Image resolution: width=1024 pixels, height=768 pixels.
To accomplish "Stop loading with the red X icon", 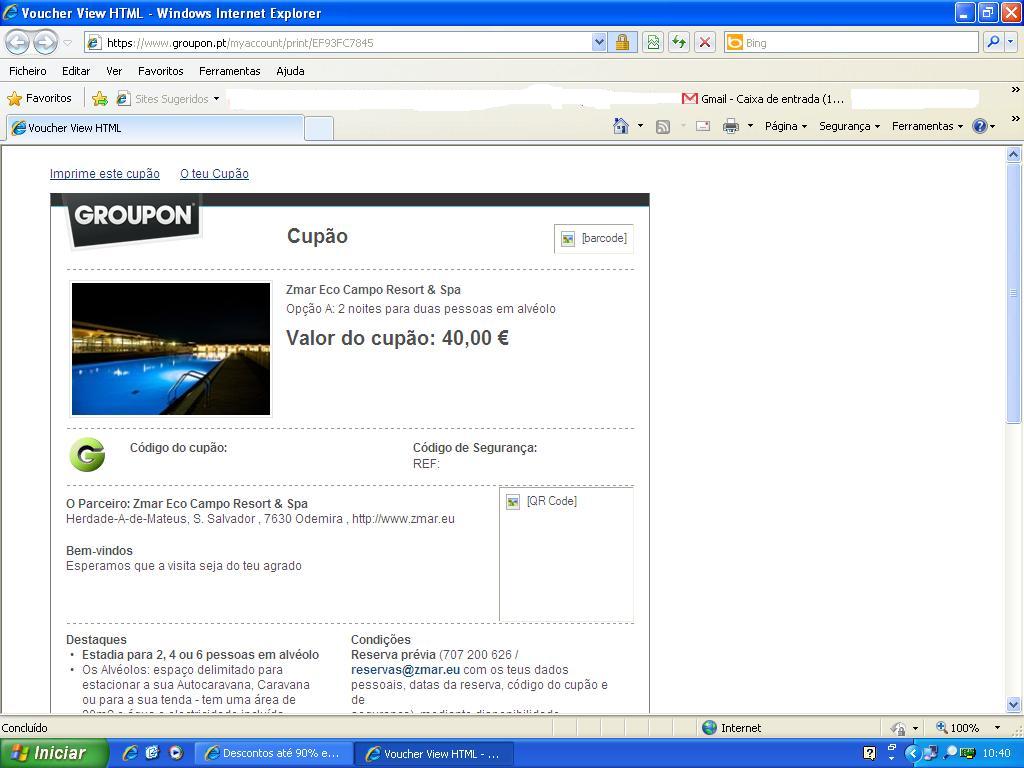I will 705,43.
